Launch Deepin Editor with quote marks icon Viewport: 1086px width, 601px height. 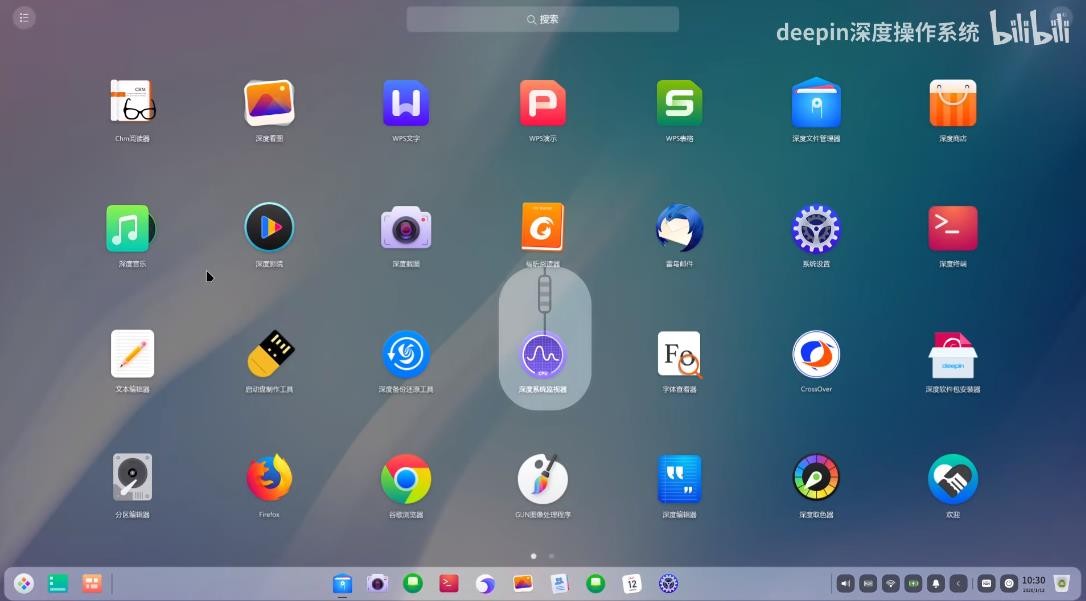pyautogui.click(x=679, y=478)
